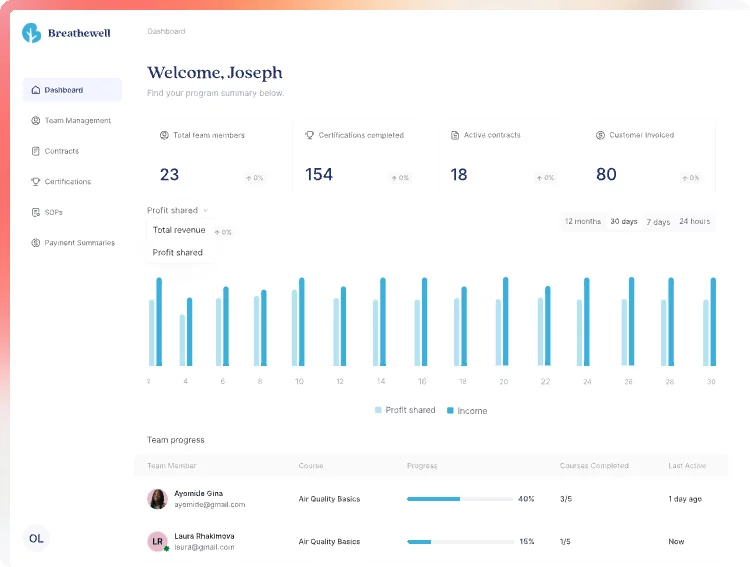The width and height of the screenshot is (750, 567).
Task: Click the Breathewell leaf logo icon
Action: tap(33, 33)
